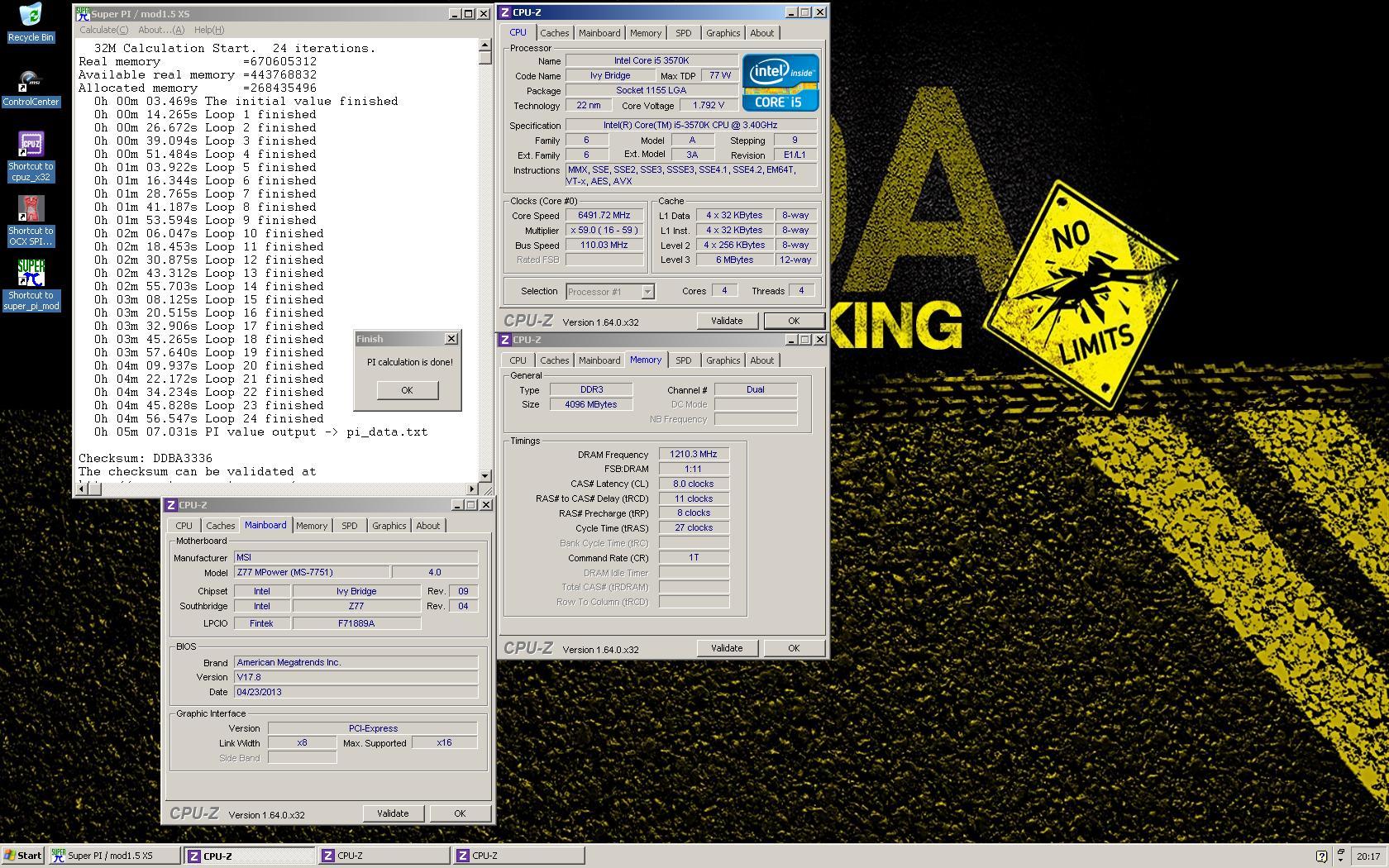Select the SPD tab in the CPU window
1389x868 pixels.
pos(683,33)
